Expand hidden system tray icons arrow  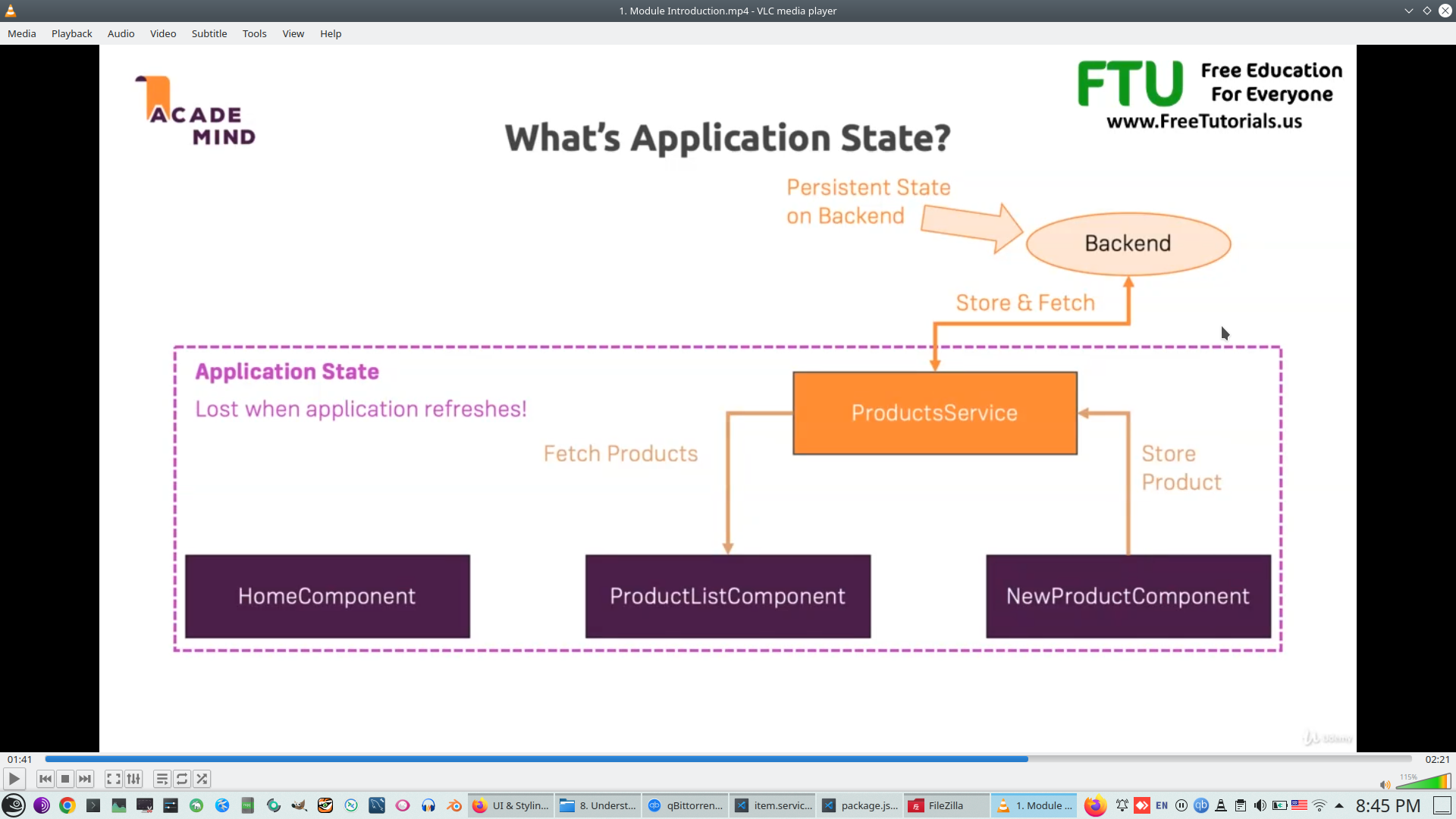tap(1339, 805)
